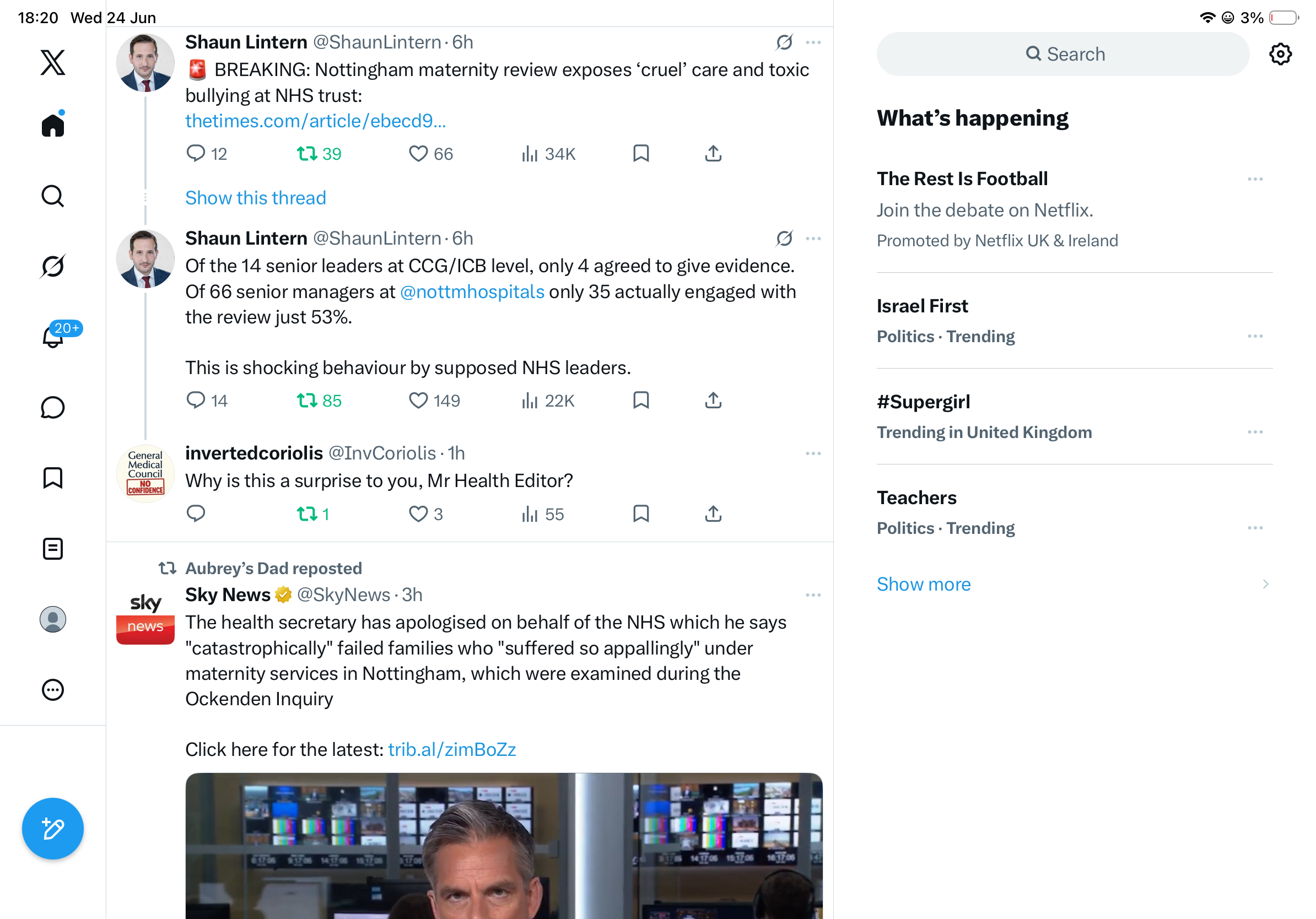1316x919 pixels.
Task: Open the Grok icon in left sidebar
Action: click(x=53, y=267)
